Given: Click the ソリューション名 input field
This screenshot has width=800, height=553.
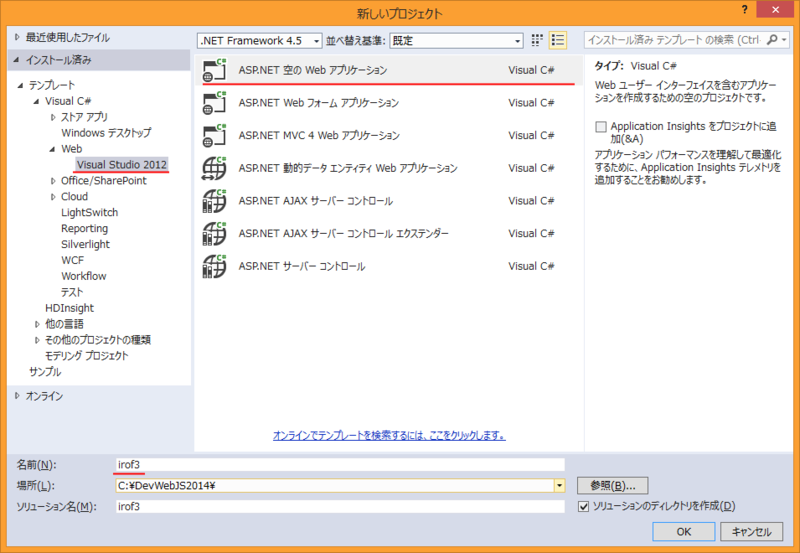Looking at the screenshot, I should pos(340,507).
